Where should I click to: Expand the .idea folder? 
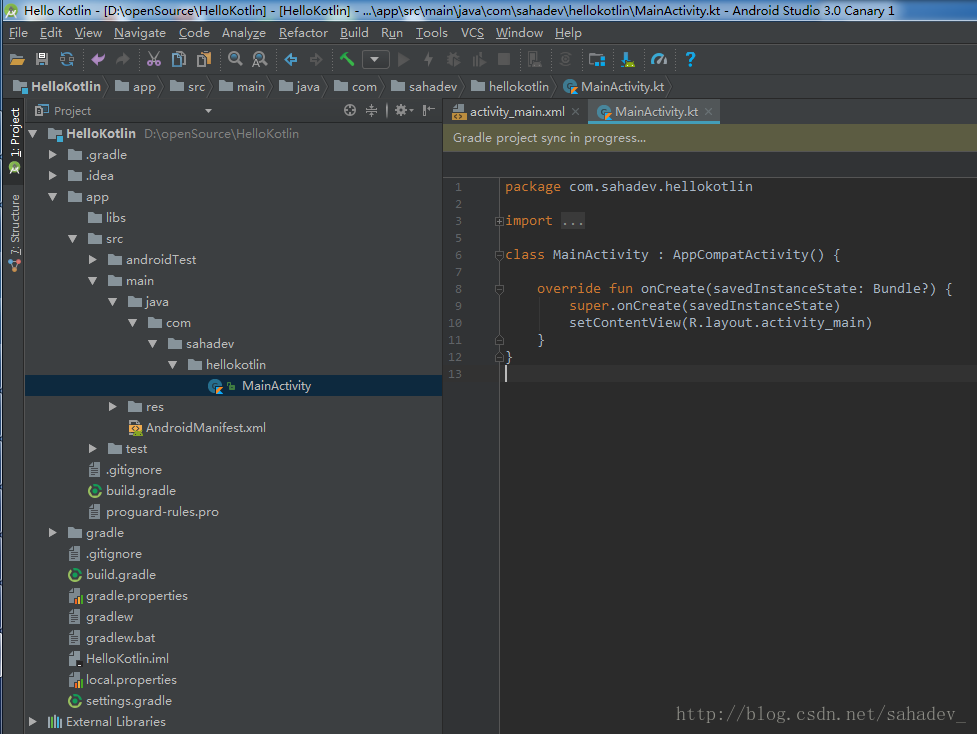pyautogui.click(x=53, y=176)
